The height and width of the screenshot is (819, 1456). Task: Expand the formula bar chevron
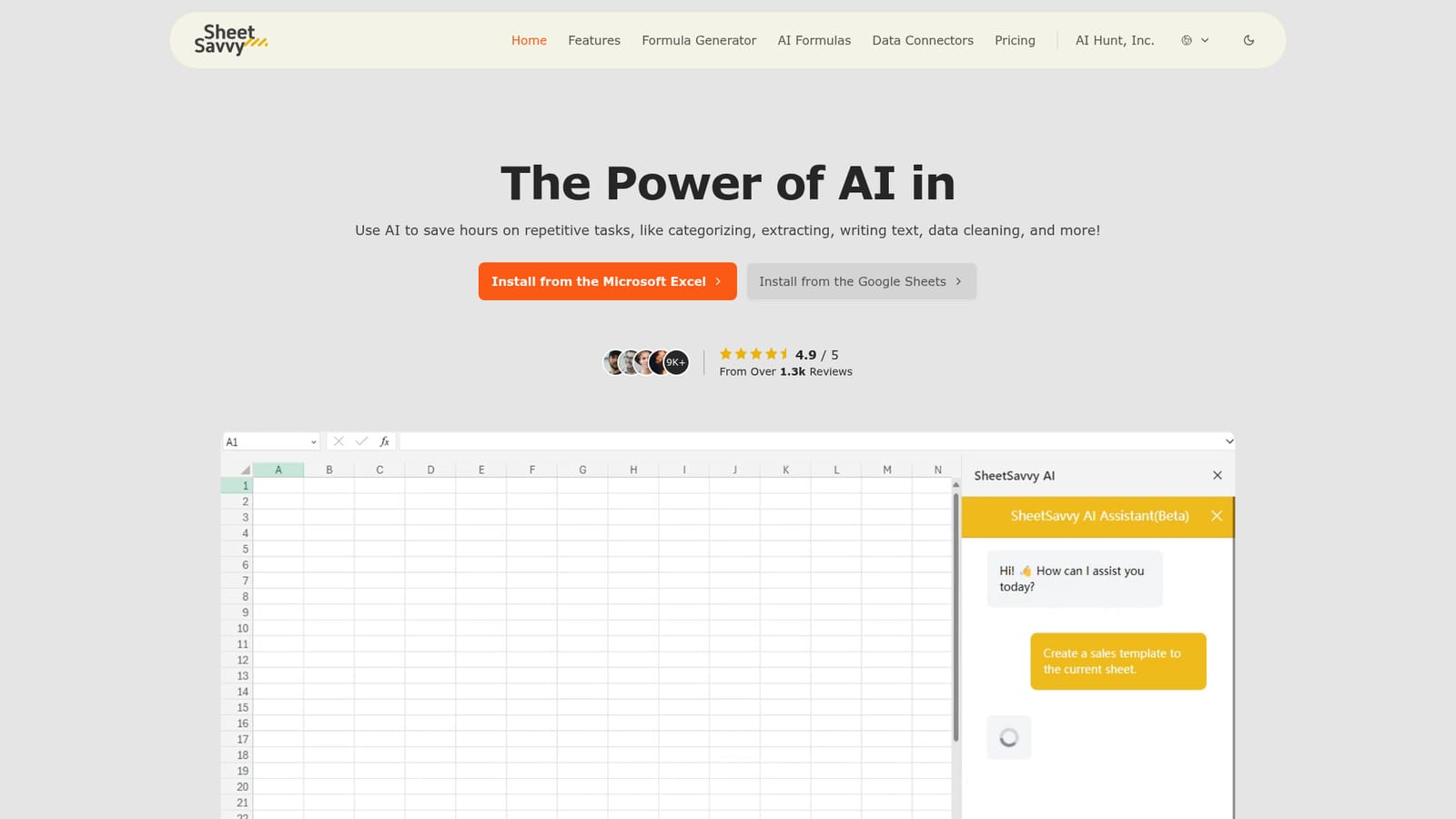(1229, 441)
